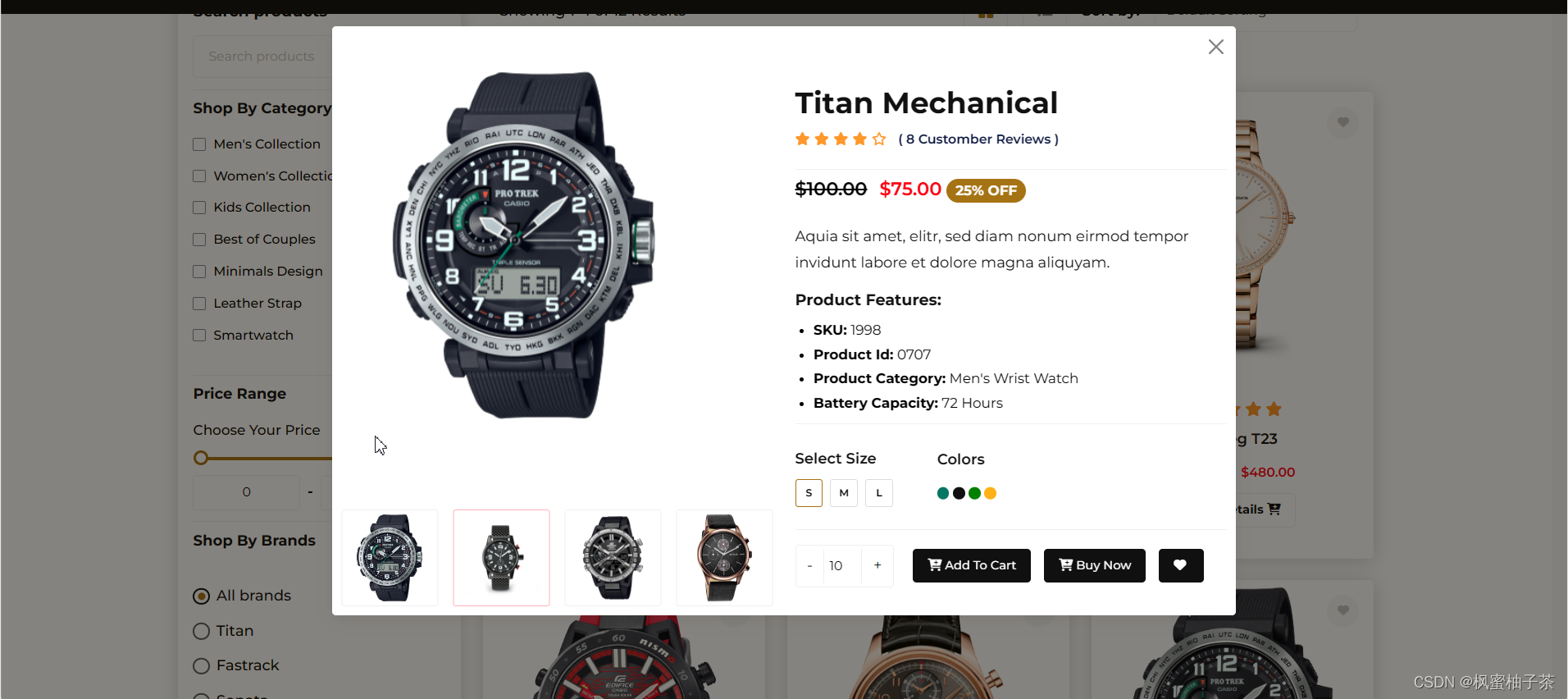Select the teal color swatch
The width and height of the screenshot is (1568, 699).
(943, 493)
